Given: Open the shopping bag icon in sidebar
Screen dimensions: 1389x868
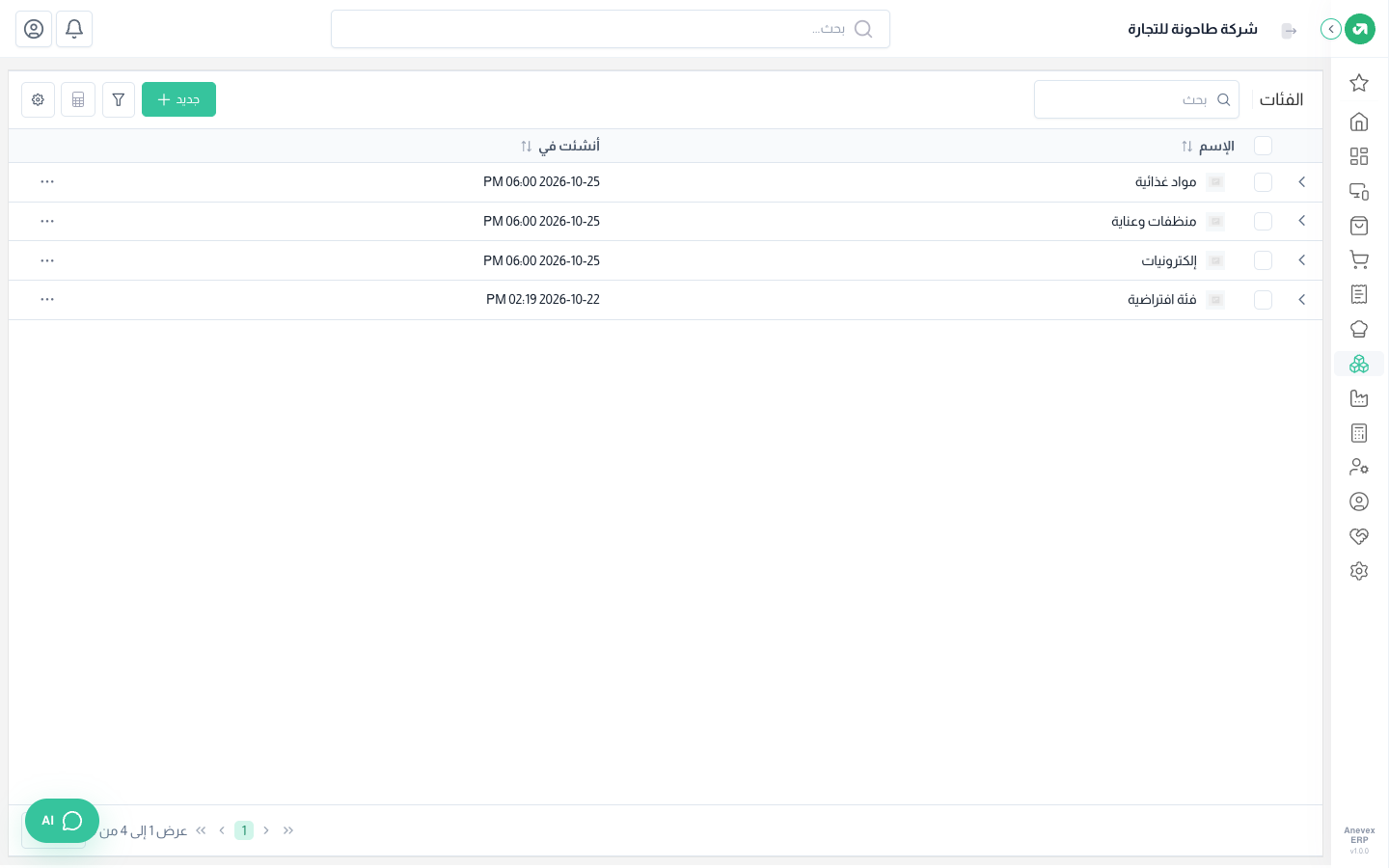Looking at the screenshot, I should coord(1359,226).
